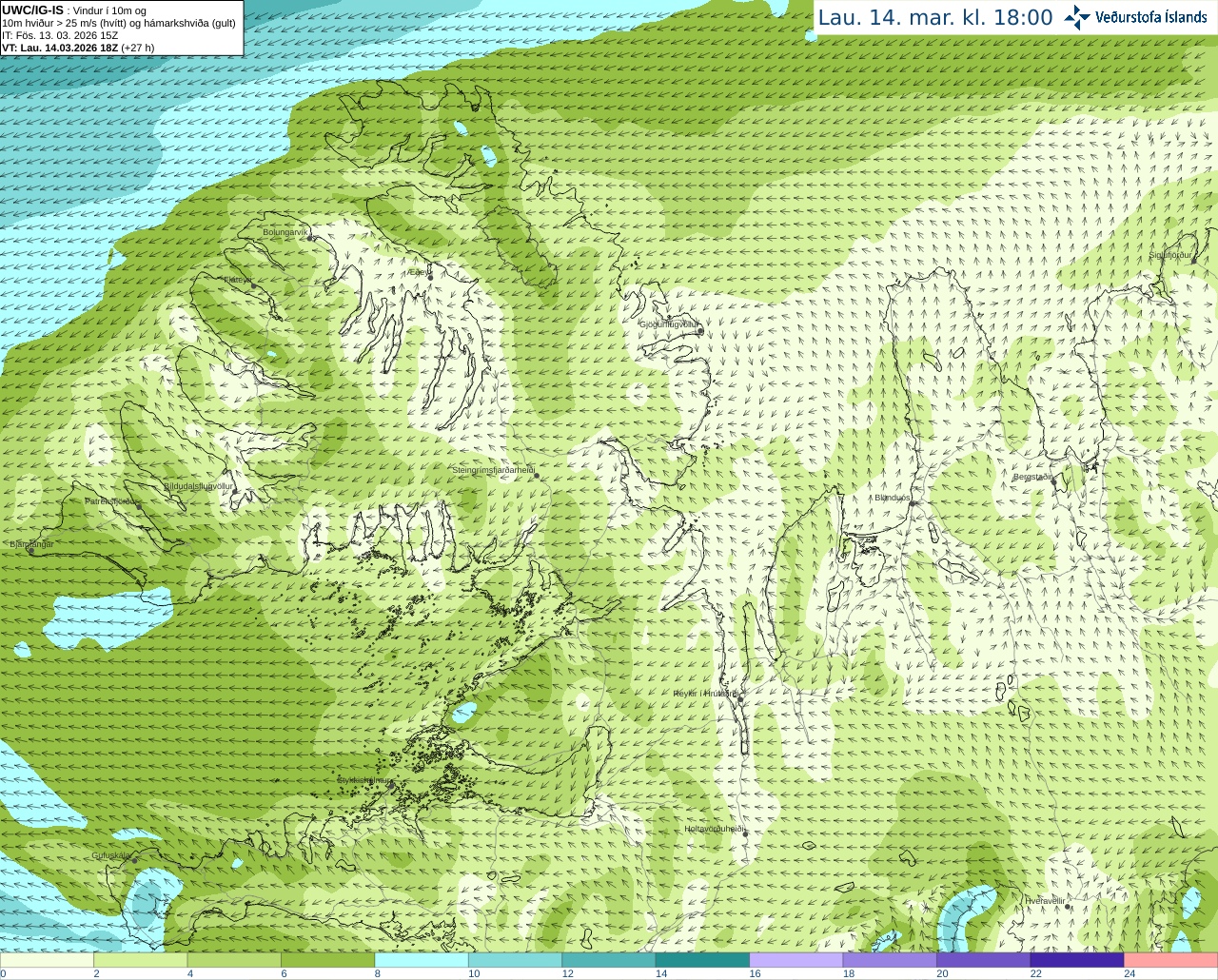Click the 10m hviður > 25 m/s description line

click(x=119, y=23)
